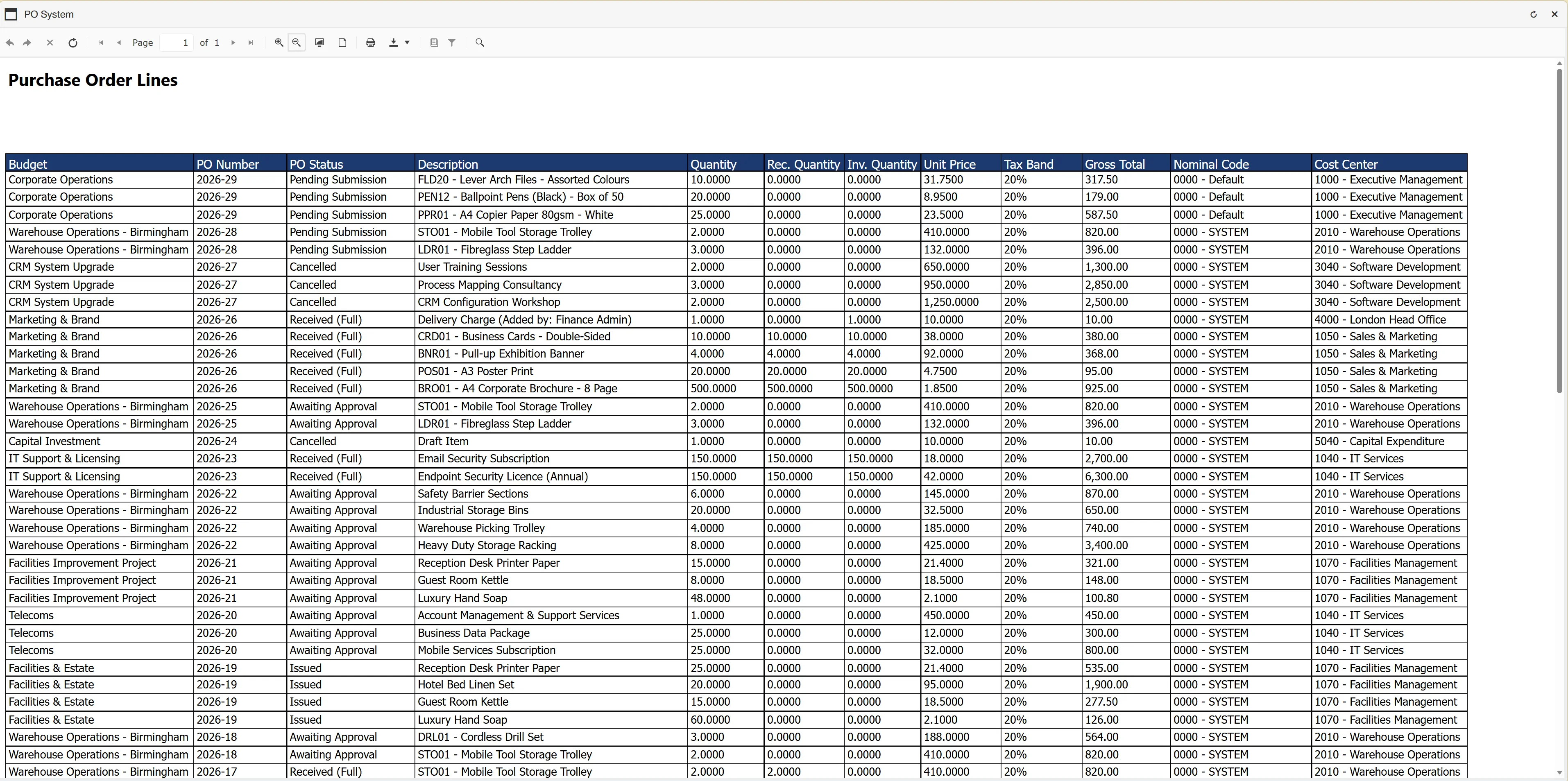Click 'Delivery Charge (Added by: Finance Admin)' cell
This screenshot has height=781, width=1568.
click(x=551, y=319)
